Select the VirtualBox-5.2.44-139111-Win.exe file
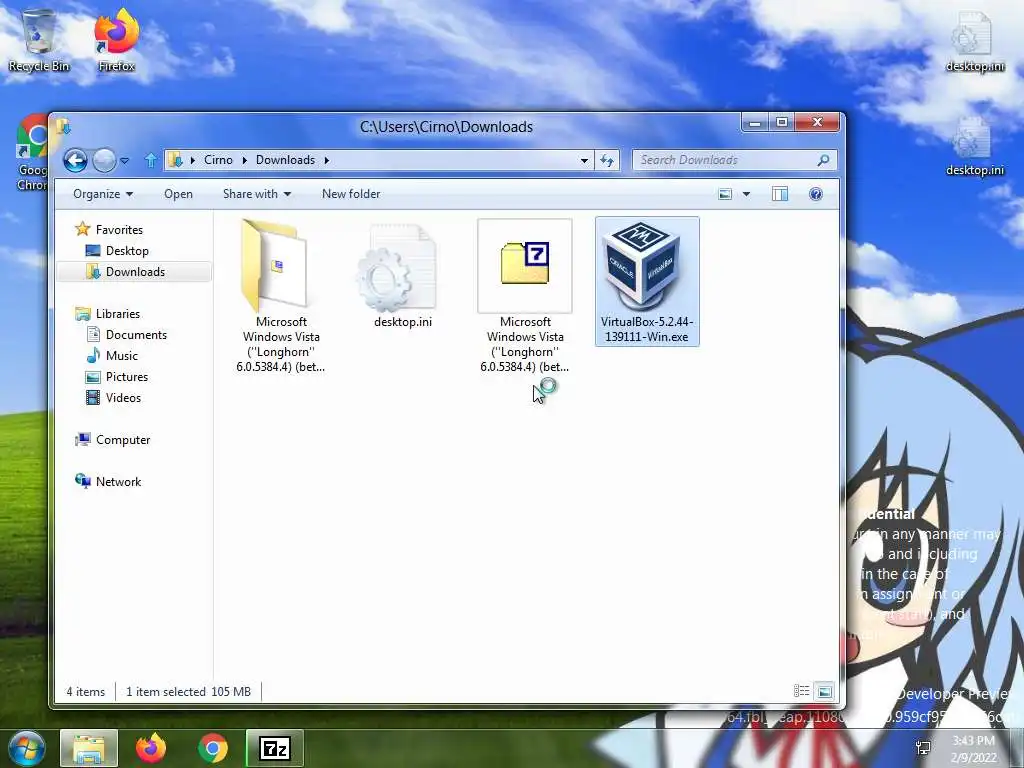 tap(647, 281)
